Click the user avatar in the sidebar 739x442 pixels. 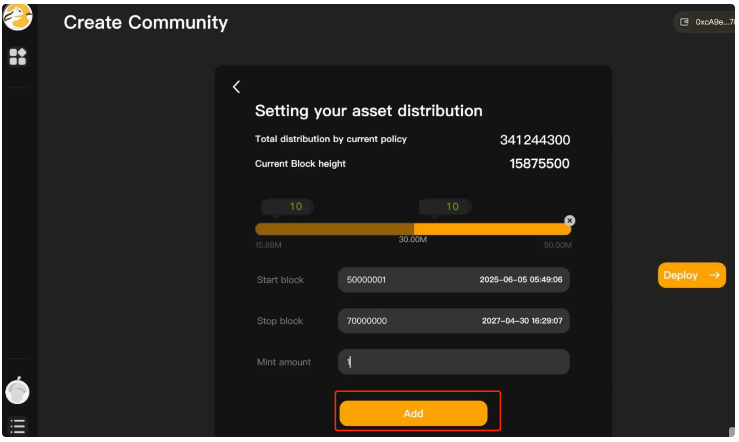[x=17, y=391]
